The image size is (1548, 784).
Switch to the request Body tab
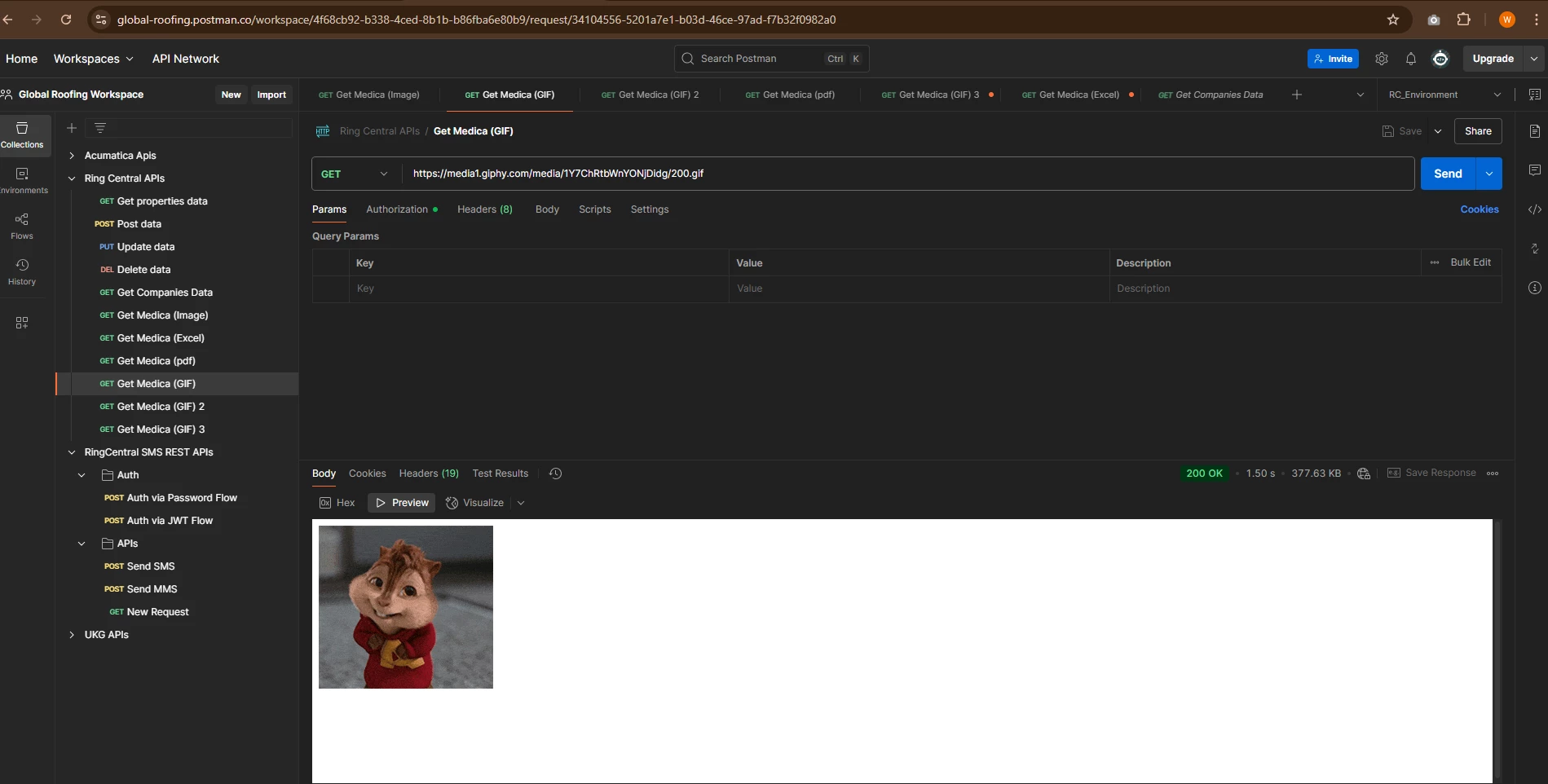pyautogui.click(x=547, y=209)
